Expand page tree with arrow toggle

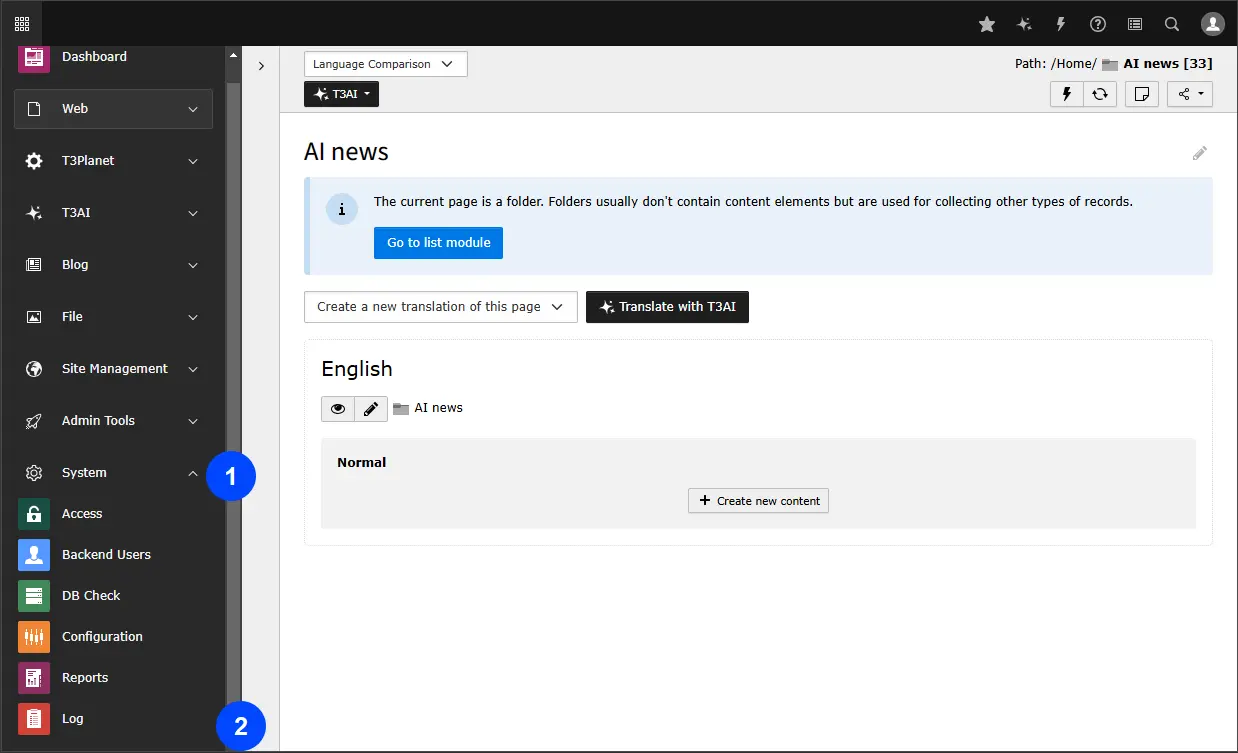coord(261,66)
